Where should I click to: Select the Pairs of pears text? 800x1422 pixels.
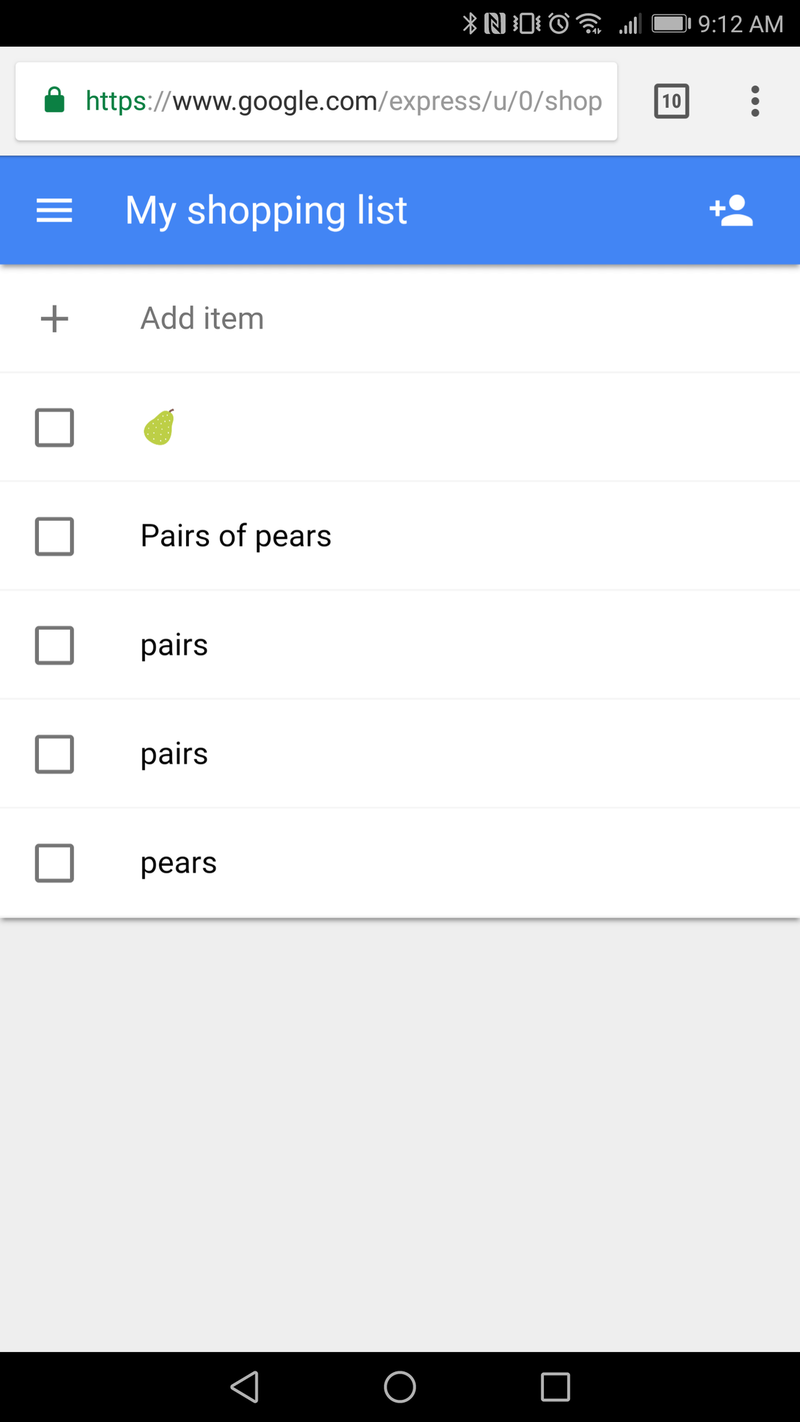click(x=235, y=537)
